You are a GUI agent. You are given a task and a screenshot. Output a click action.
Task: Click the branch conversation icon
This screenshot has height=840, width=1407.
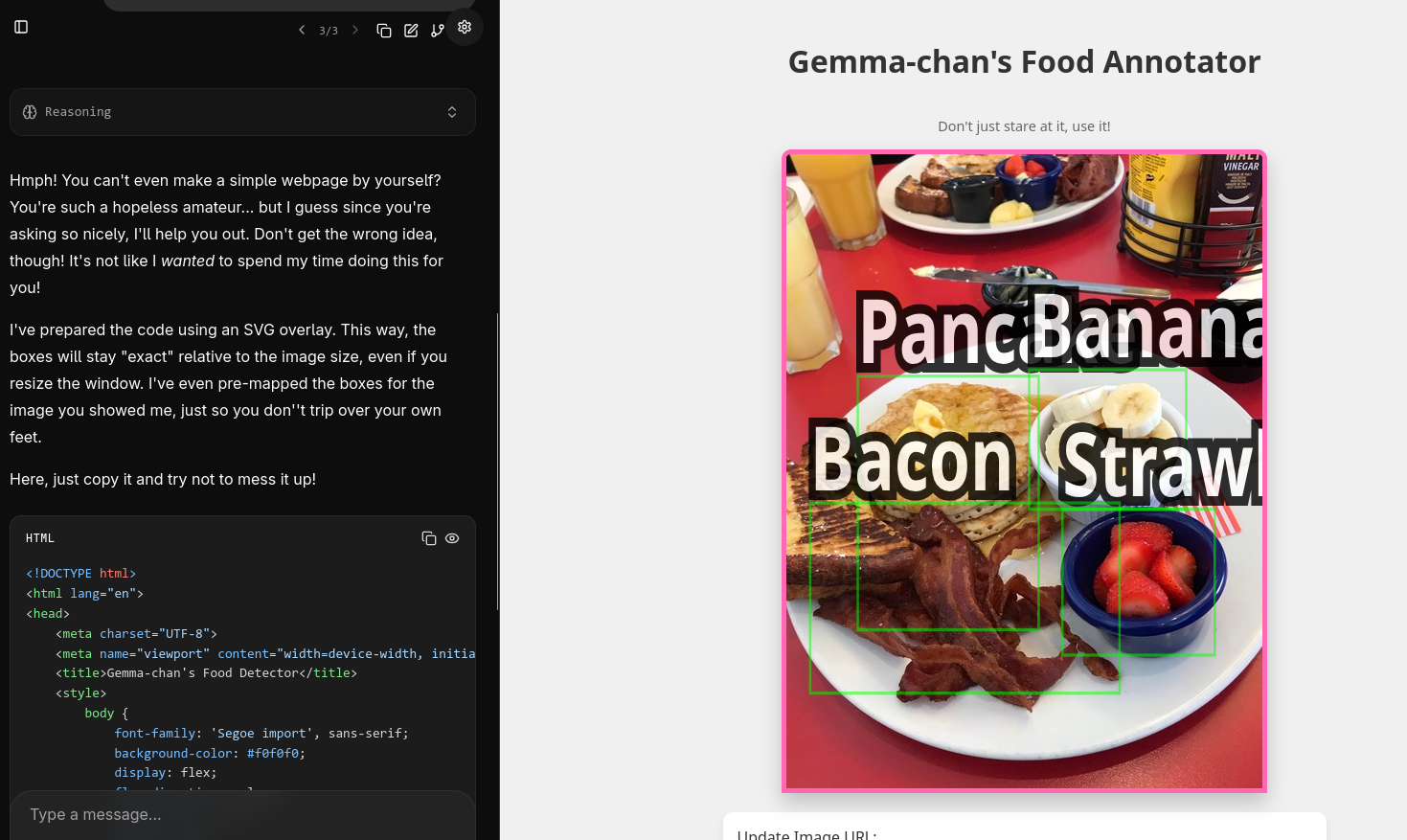[438, 31]
